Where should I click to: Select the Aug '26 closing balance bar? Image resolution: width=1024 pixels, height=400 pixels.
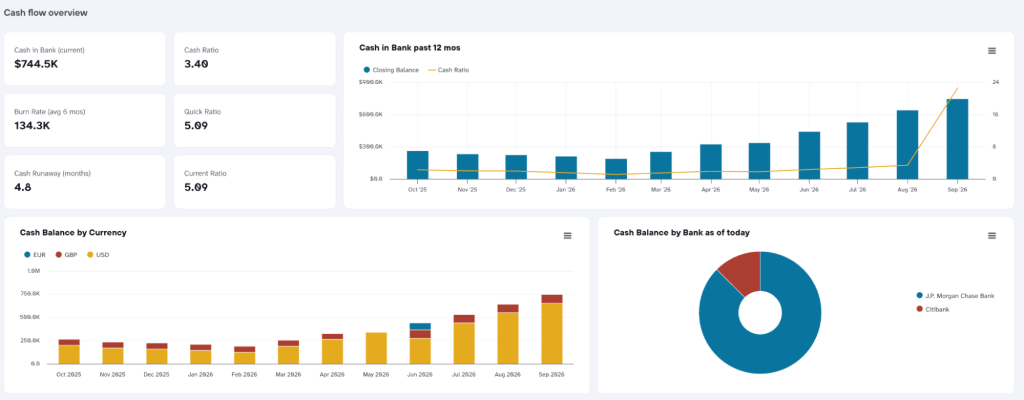click(x=908, y=144)
